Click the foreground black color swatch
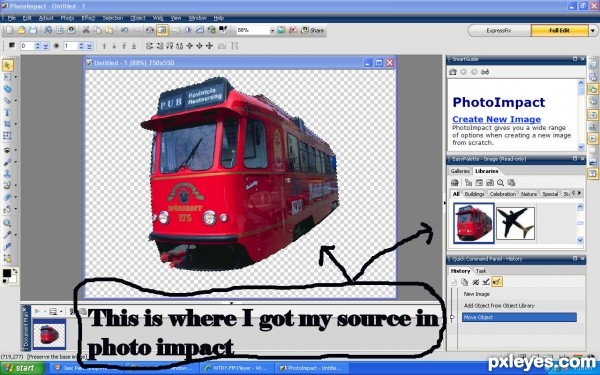Viewport: 600px width, 375px height. [x=7, y=273]
